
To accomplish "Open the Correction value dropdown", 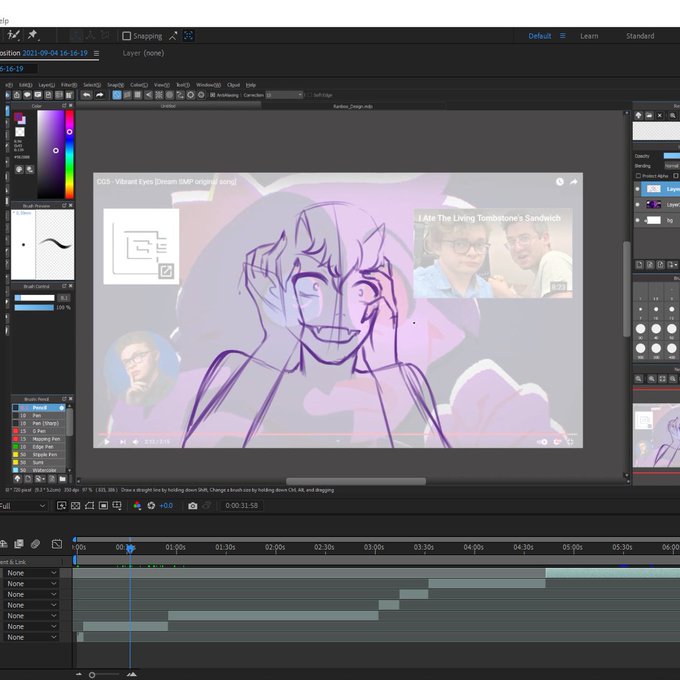I will (284, 95).
